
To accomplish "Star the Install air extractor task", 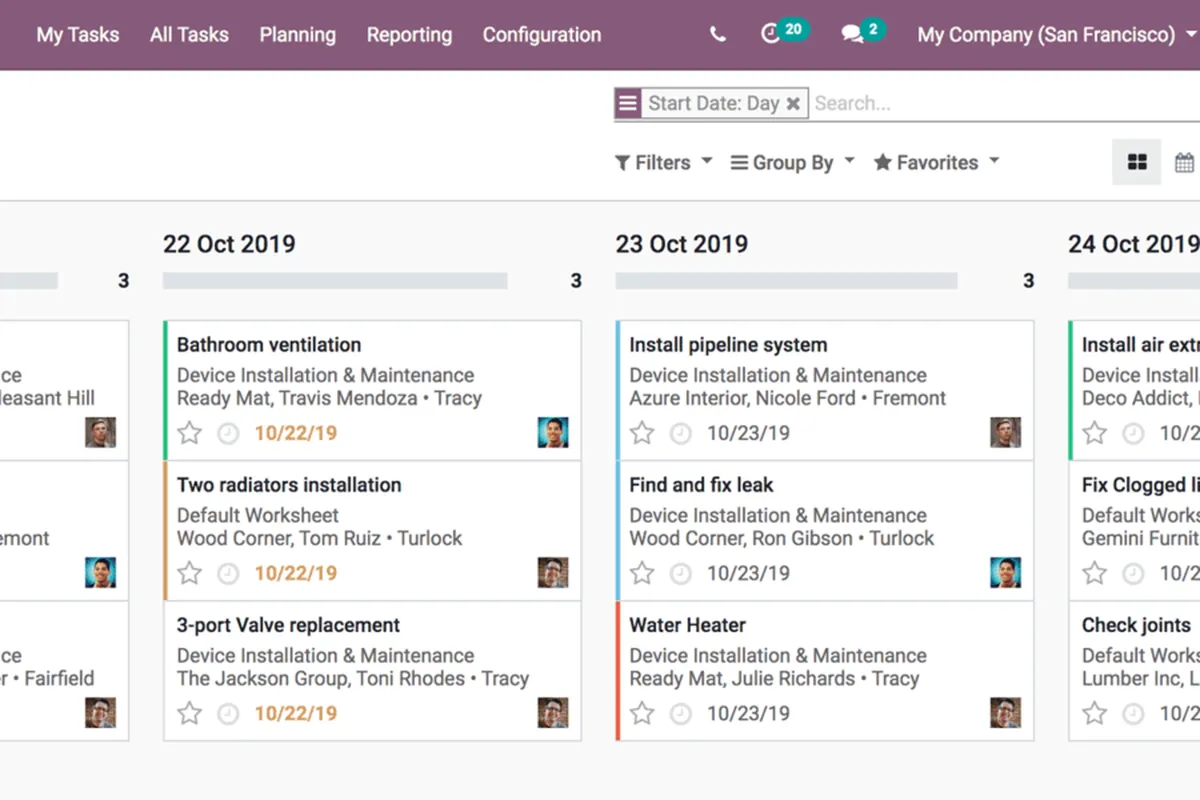I will (1095, 433).
